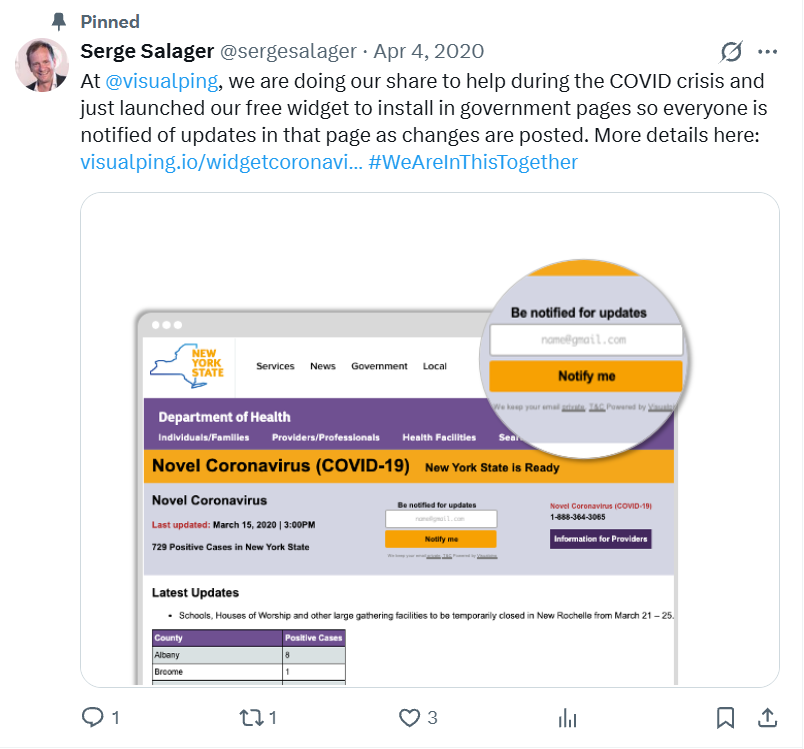The width and height of the screenshot is (804, 749).
Task: Click the orange Notify me button in the magnifier
Action: click(x=586, y=376)
